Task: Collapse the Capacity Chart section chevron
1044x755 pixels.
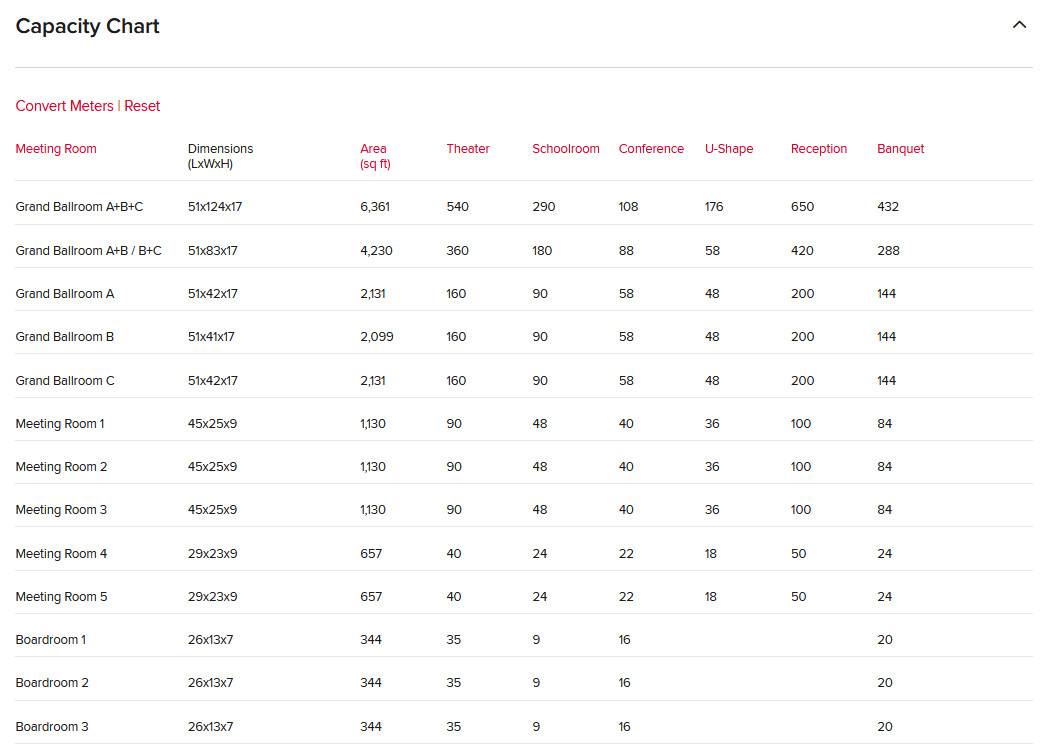Action: pos(1019,25)
